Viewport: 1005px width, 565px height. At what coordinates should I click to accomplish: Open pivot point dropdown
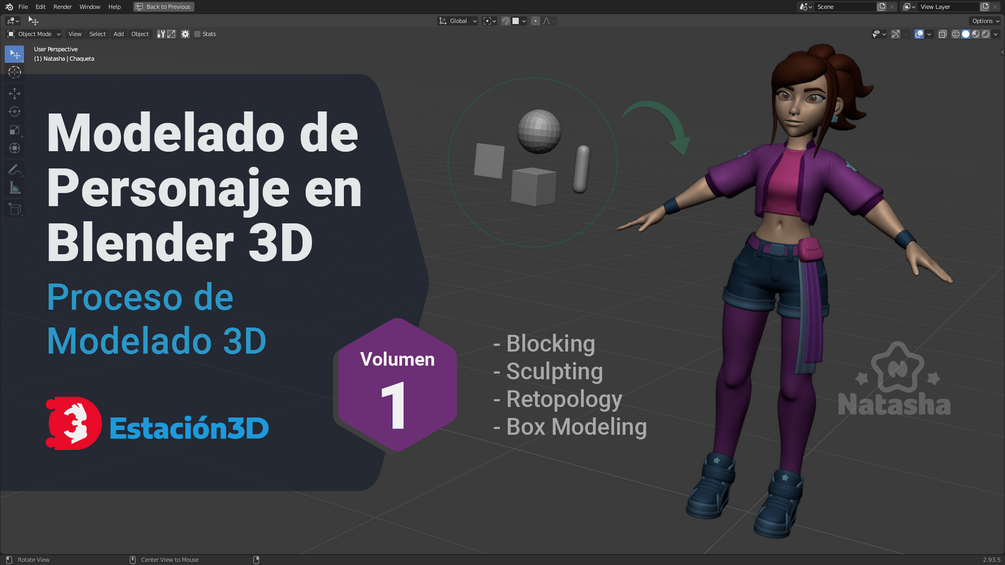(490, 21)
